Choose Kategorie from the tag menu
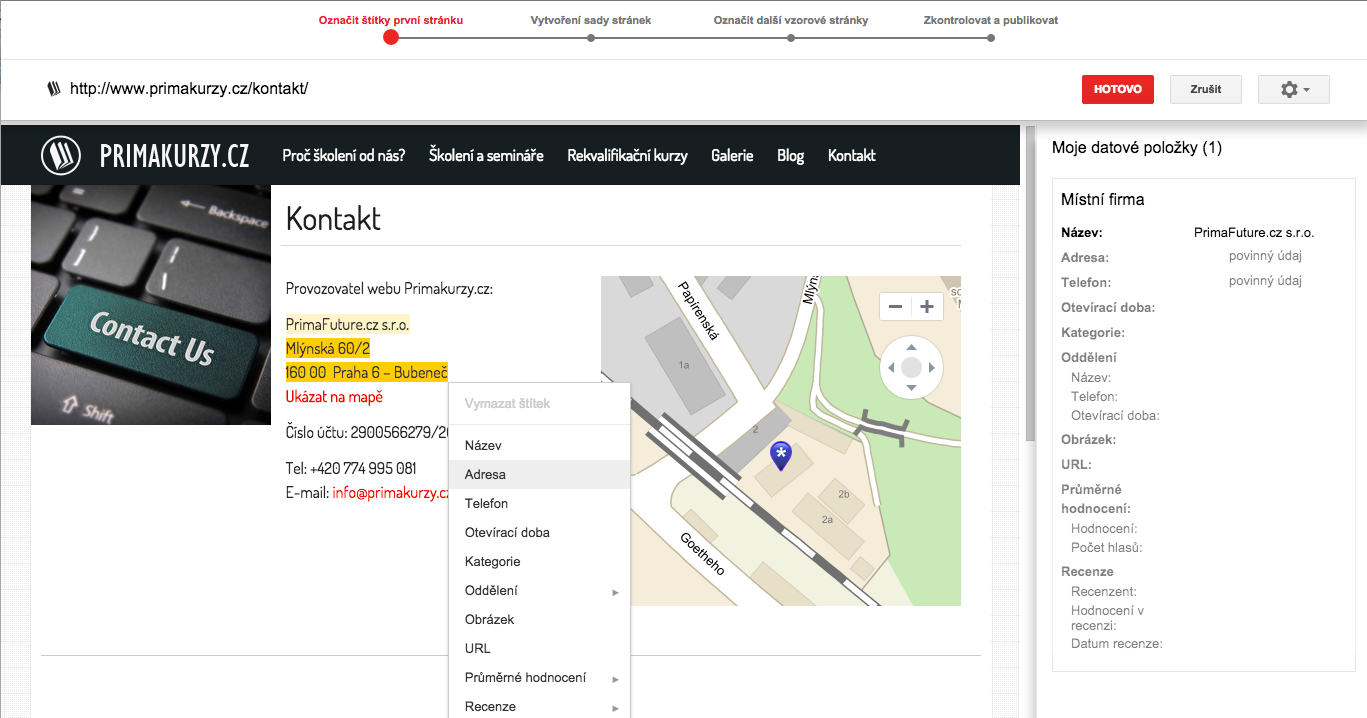The width and height of the screenshot is (1367, 718). point(540,562)
